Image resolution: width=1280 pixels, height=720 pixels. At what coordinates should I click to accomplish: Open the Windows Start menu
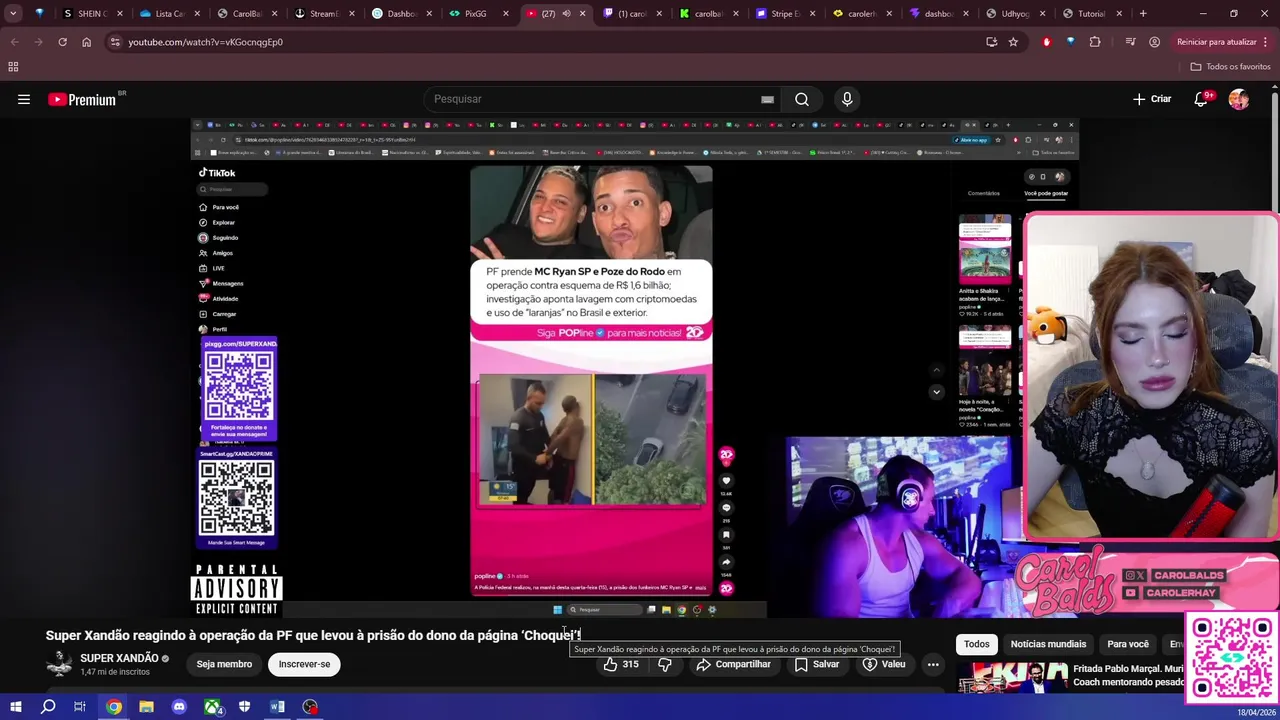(15, 707)
